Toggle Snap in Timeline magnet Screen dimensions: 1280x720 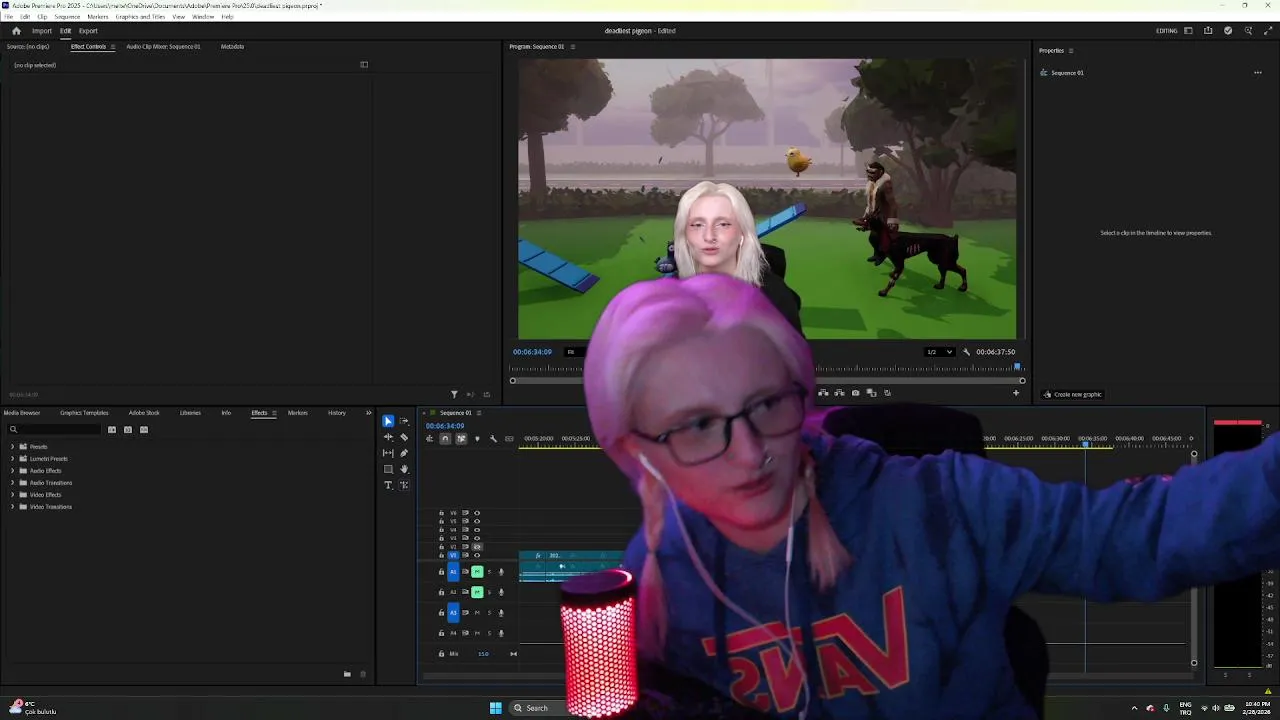tap(445, 439)
